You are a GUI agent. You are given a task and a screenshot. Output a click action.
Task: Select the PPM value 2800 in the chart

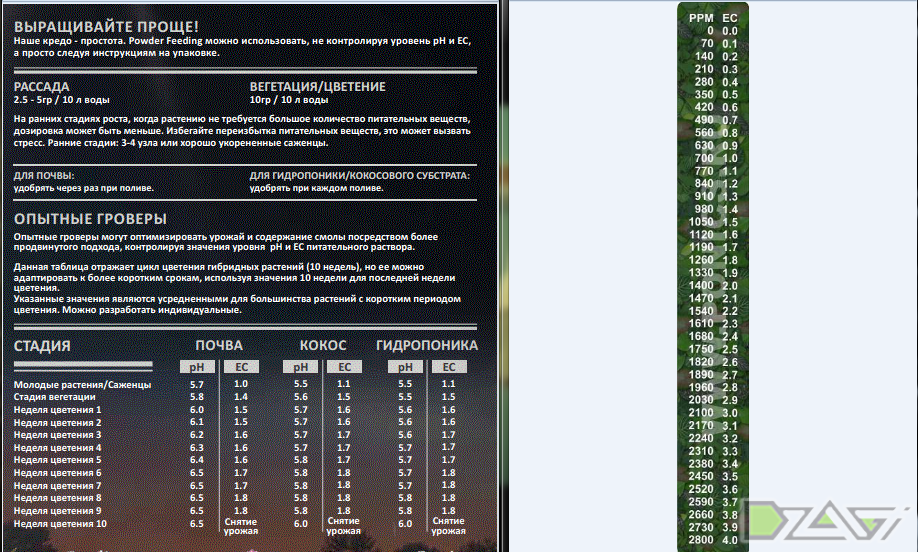(x=701, y=540)
